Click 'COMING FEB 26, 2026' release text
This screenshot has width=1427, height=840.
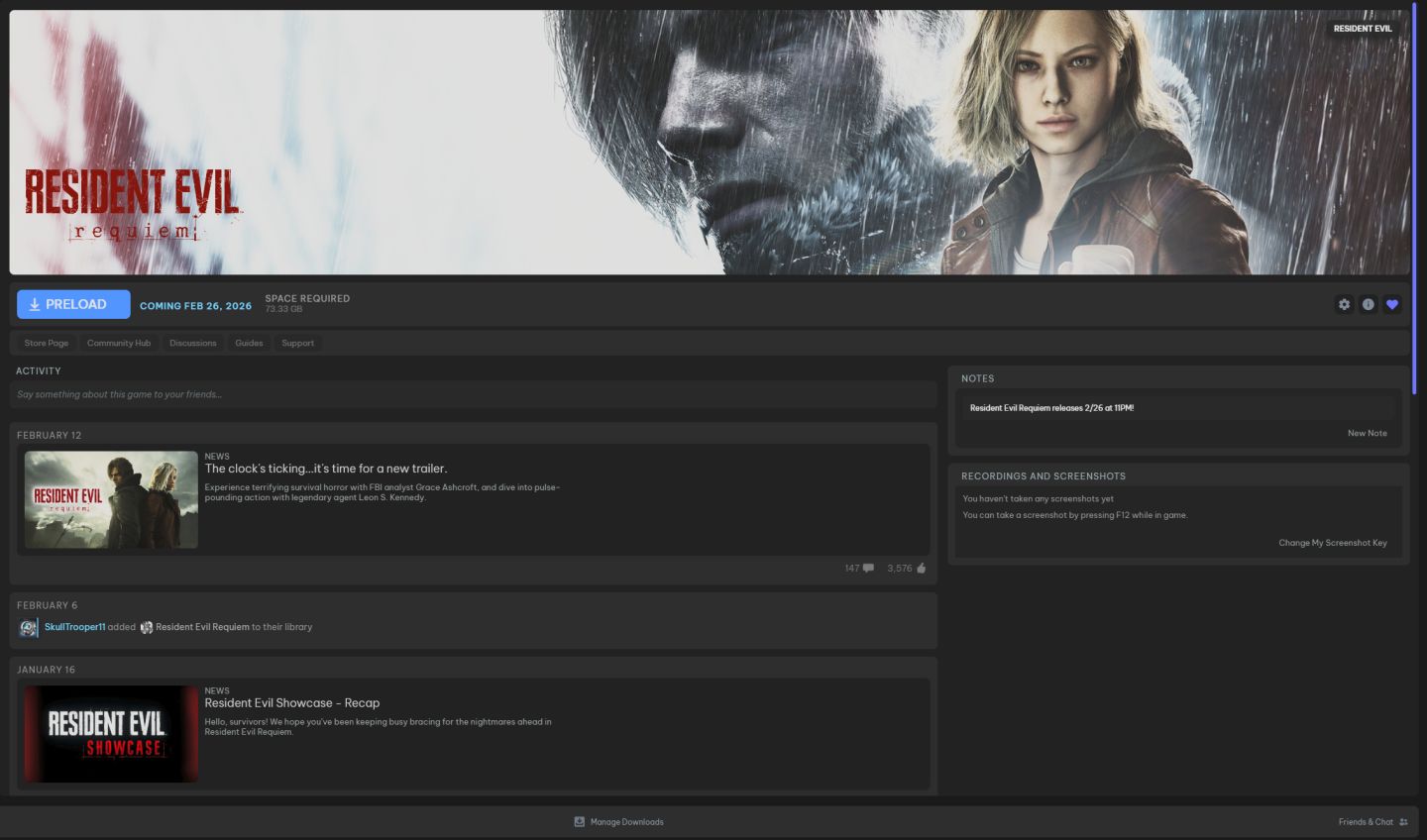[x=195, y=306]
